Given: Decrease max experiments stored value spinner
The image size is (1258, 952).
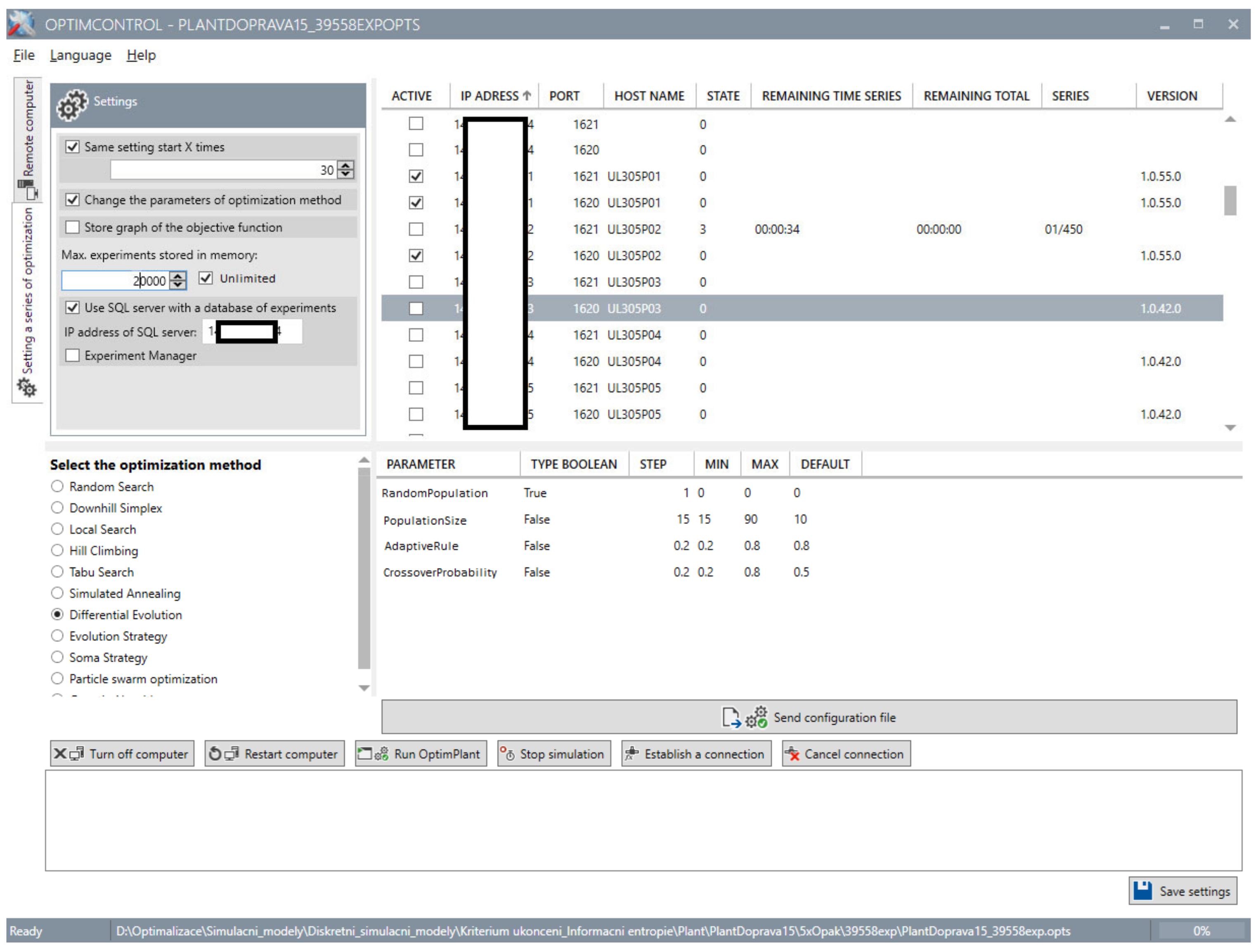Looking at the screenshot, I should (178, 284).
